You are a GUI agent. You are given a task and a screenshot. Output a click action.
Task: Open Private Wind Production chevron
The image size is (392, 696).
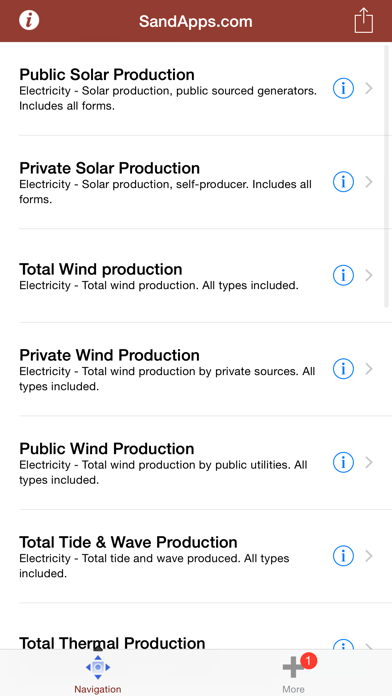click(x=369, y=369)
